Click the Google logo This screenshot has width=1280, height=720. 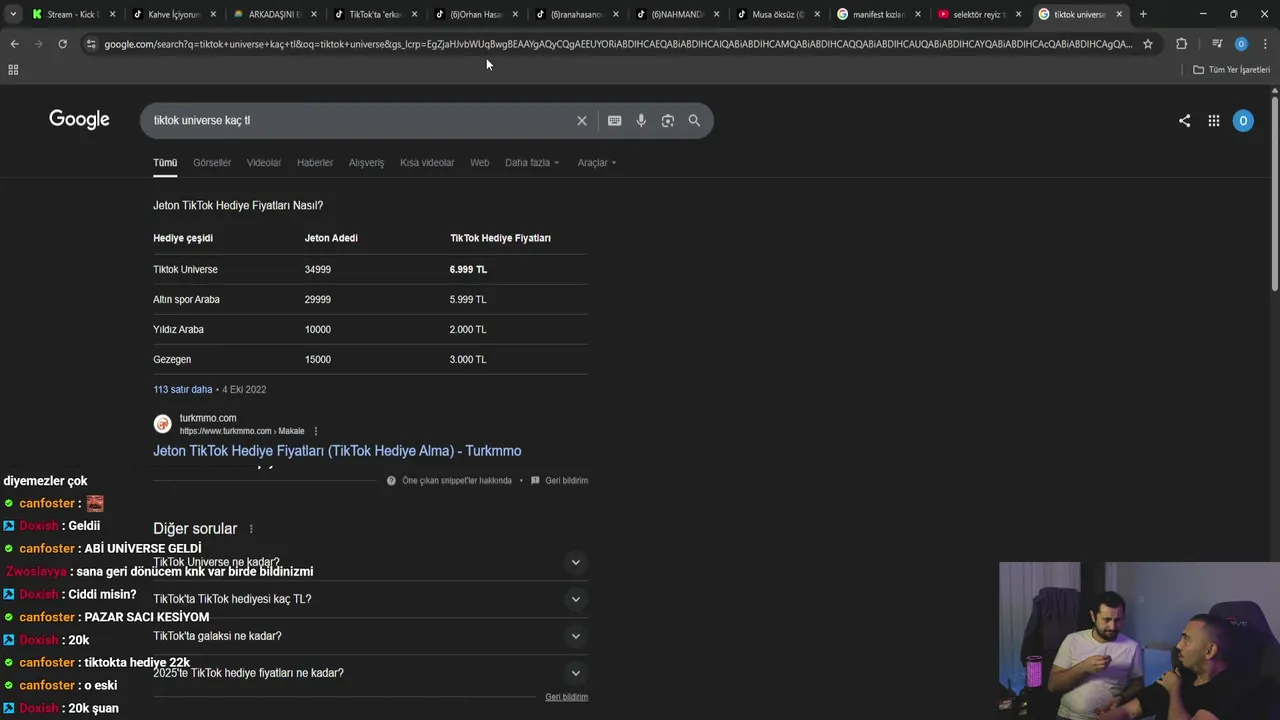[x=79, y=120]
